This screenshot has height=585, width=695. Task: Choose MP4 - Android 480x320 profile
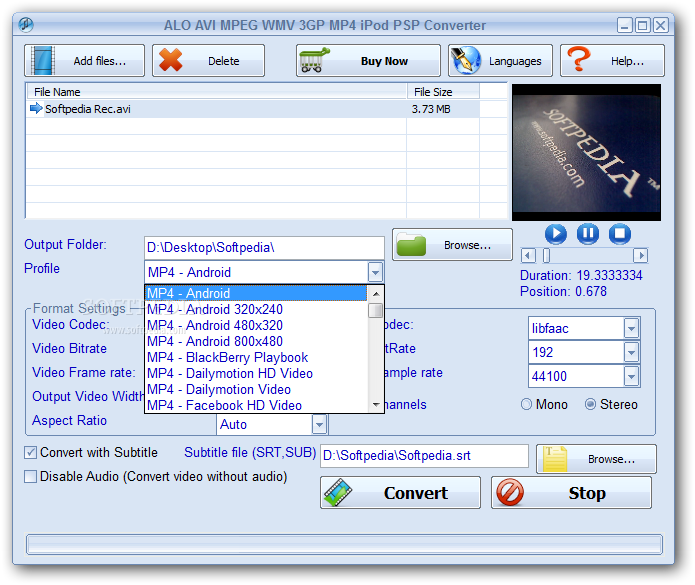pos(257,325)
